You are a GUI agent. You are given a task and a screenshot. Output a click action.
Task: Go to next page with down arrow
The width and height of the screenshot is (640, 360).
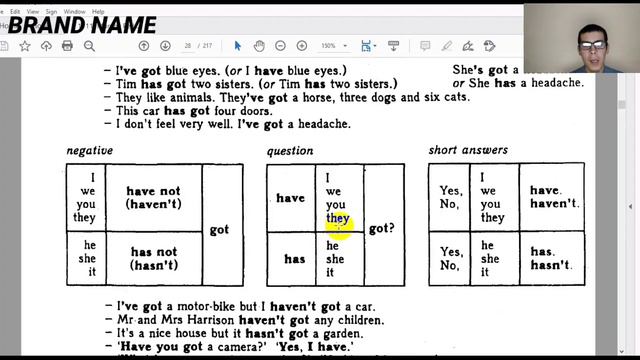tap(165, 46)
